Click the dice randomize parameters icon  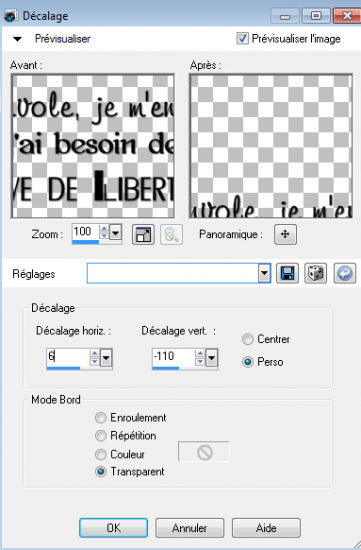point(315,273)
